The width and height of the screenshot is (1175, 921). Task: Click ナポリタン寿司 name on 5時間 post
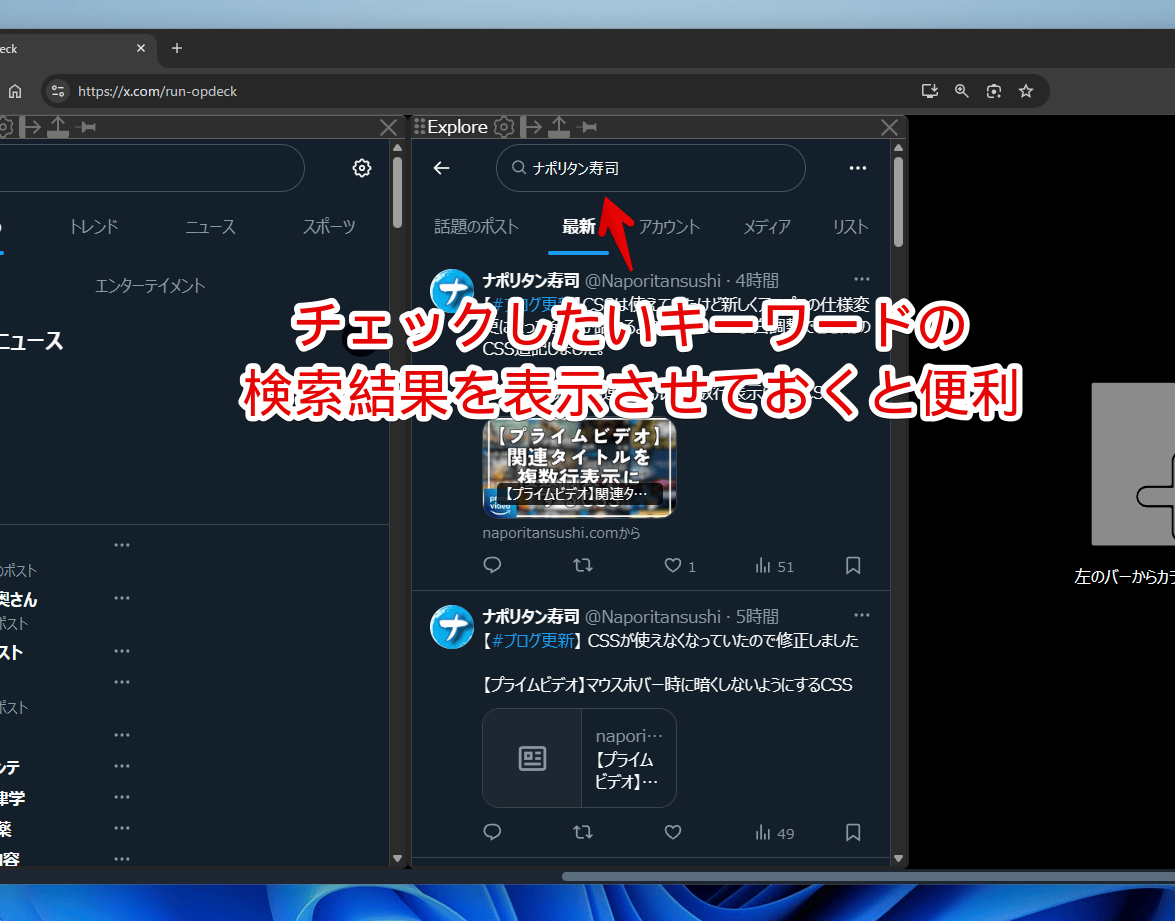point(531,617)
